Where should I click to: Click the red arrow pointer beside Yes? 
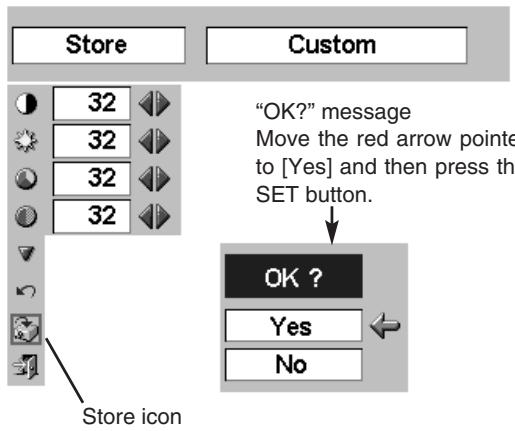tap(385, 325)
